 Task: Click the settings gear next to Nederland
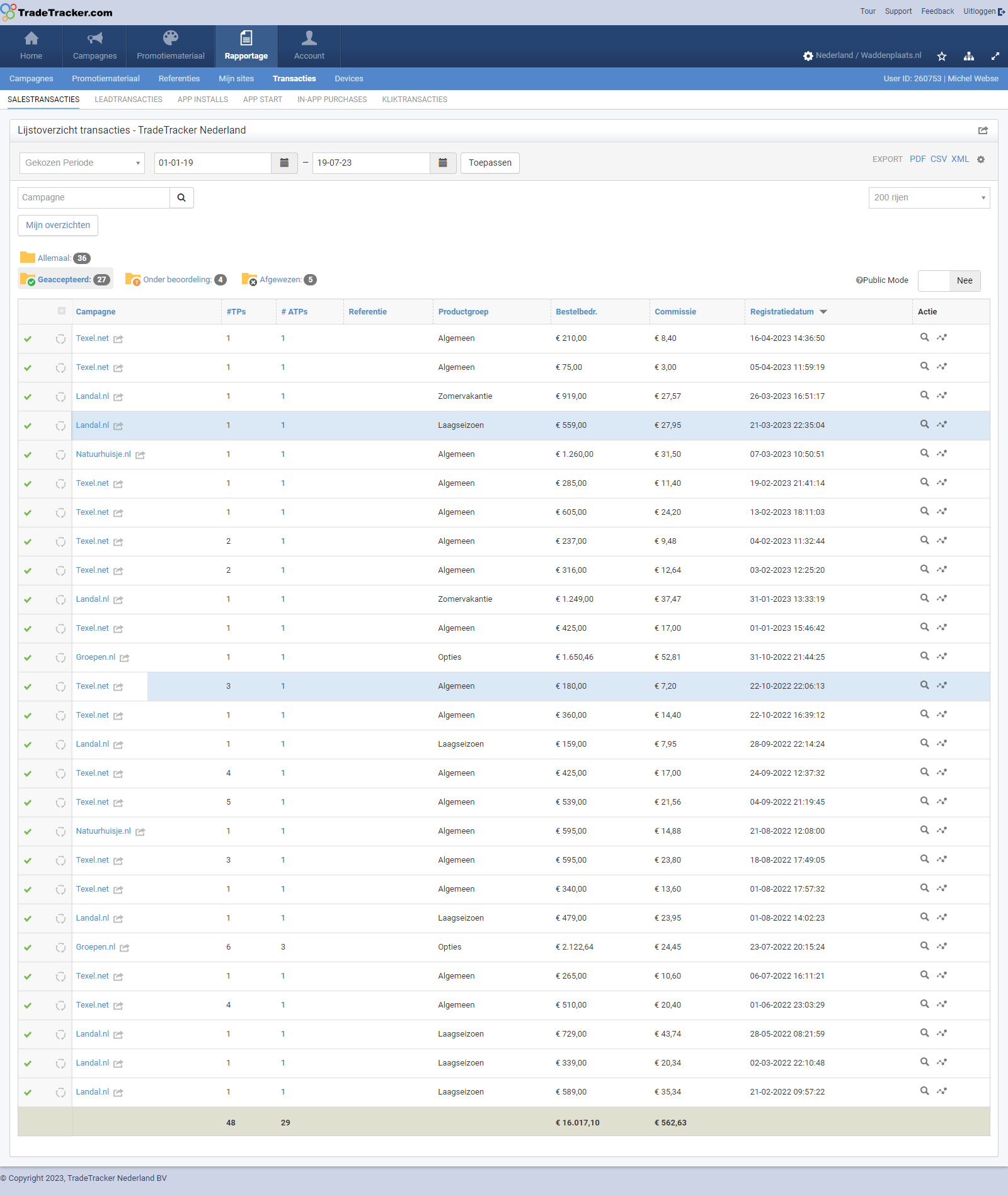click(x=808, y=56)
